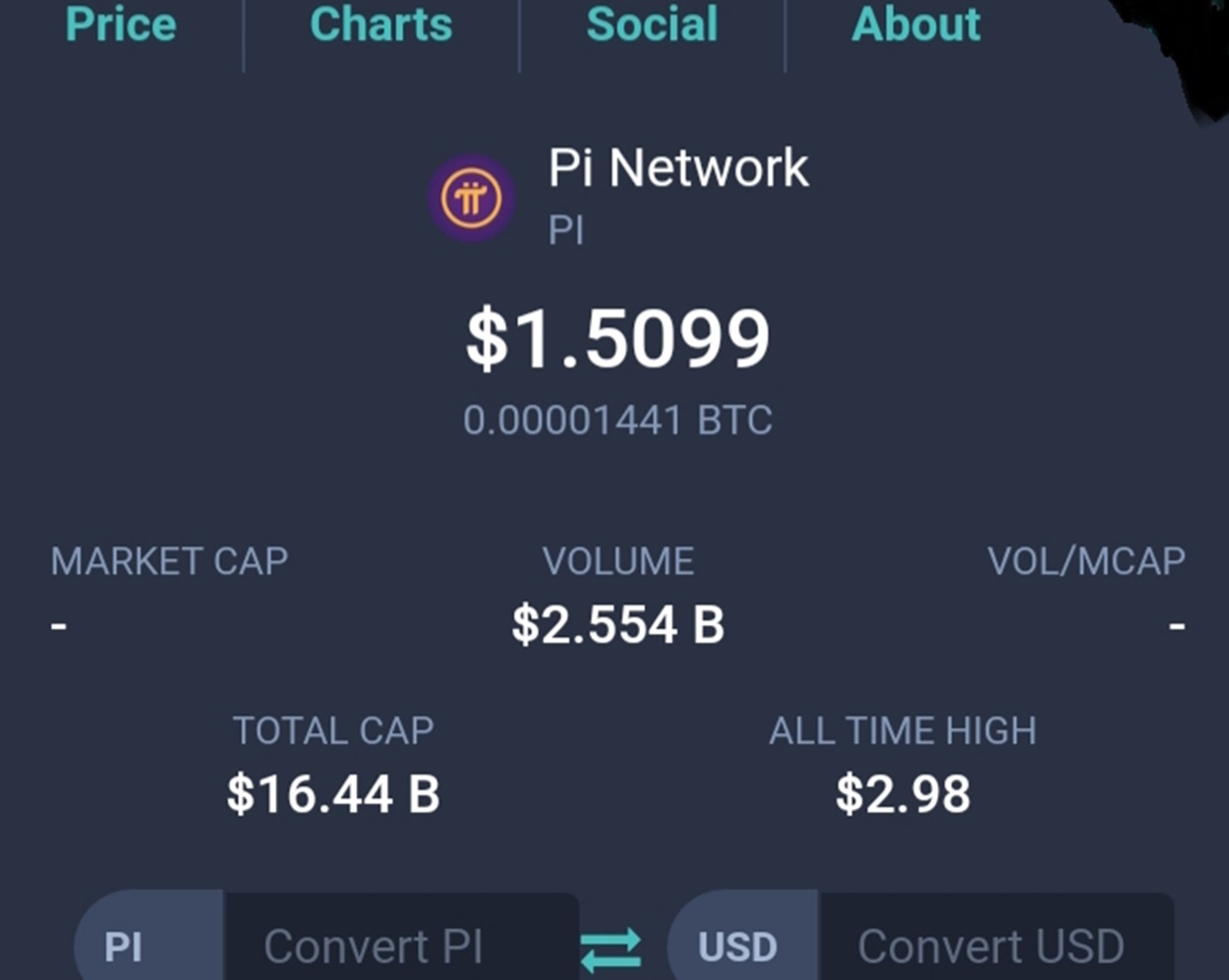
Task: Click the Pi Network coin logo icon
Action: [472, 199]
